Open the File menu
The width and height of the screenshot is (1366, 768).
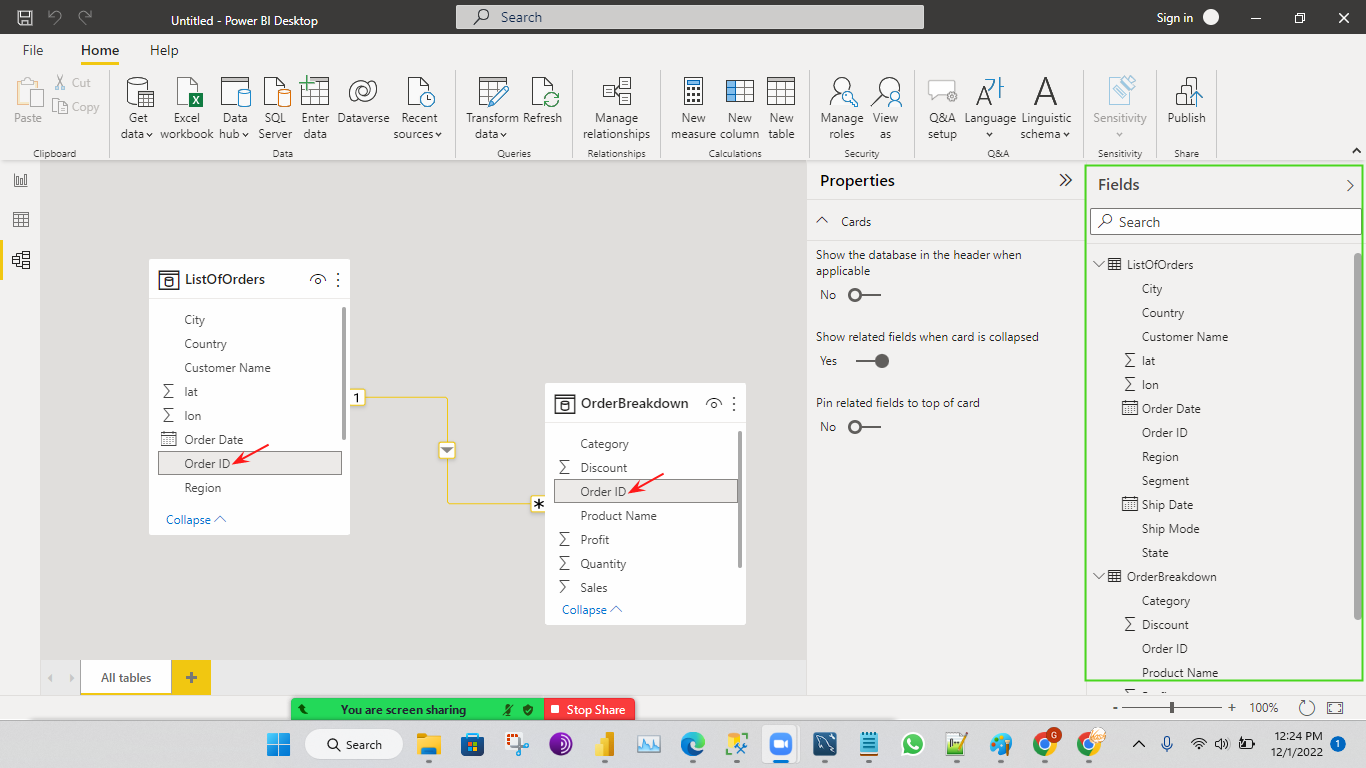[33, 50]
